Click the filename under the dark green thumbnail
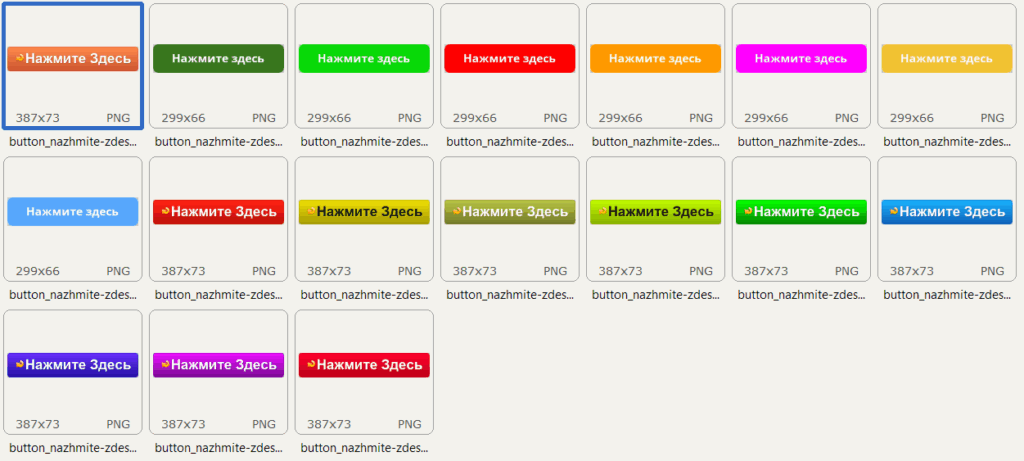The image size is (1024, 461). 218,142
